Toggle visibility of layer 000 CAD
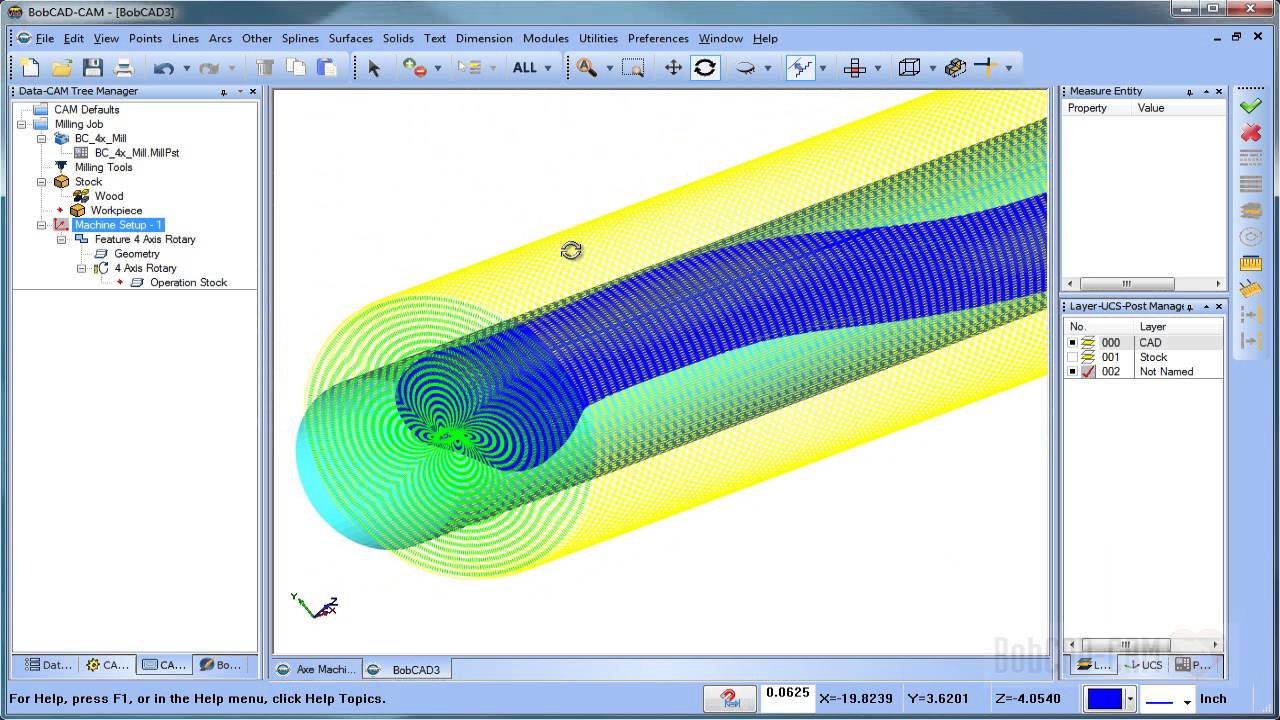 click(x=1073, y=343)
